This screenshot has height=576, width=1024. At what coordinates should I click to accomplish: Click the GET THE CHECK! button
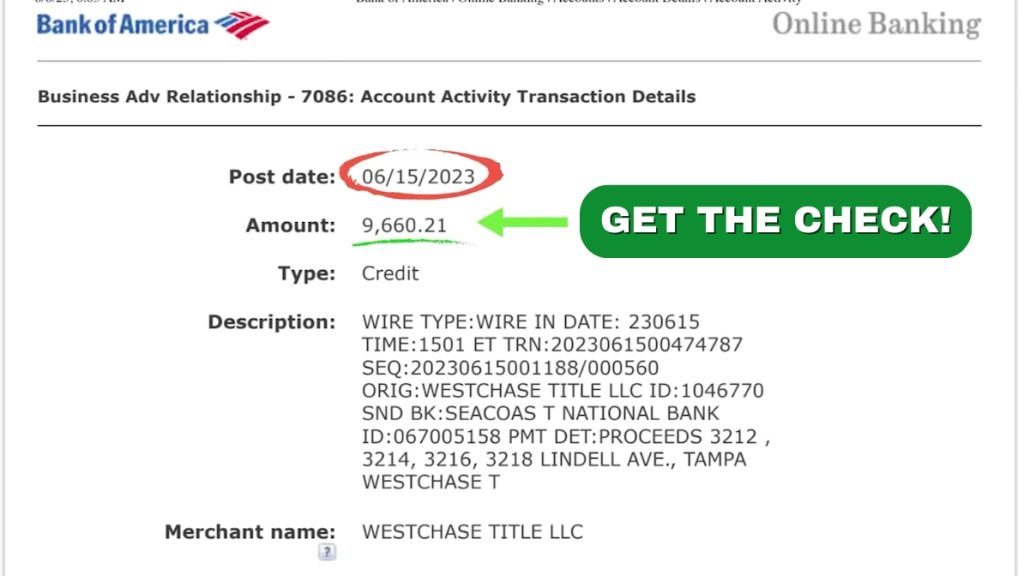click(x=775, y=221)
